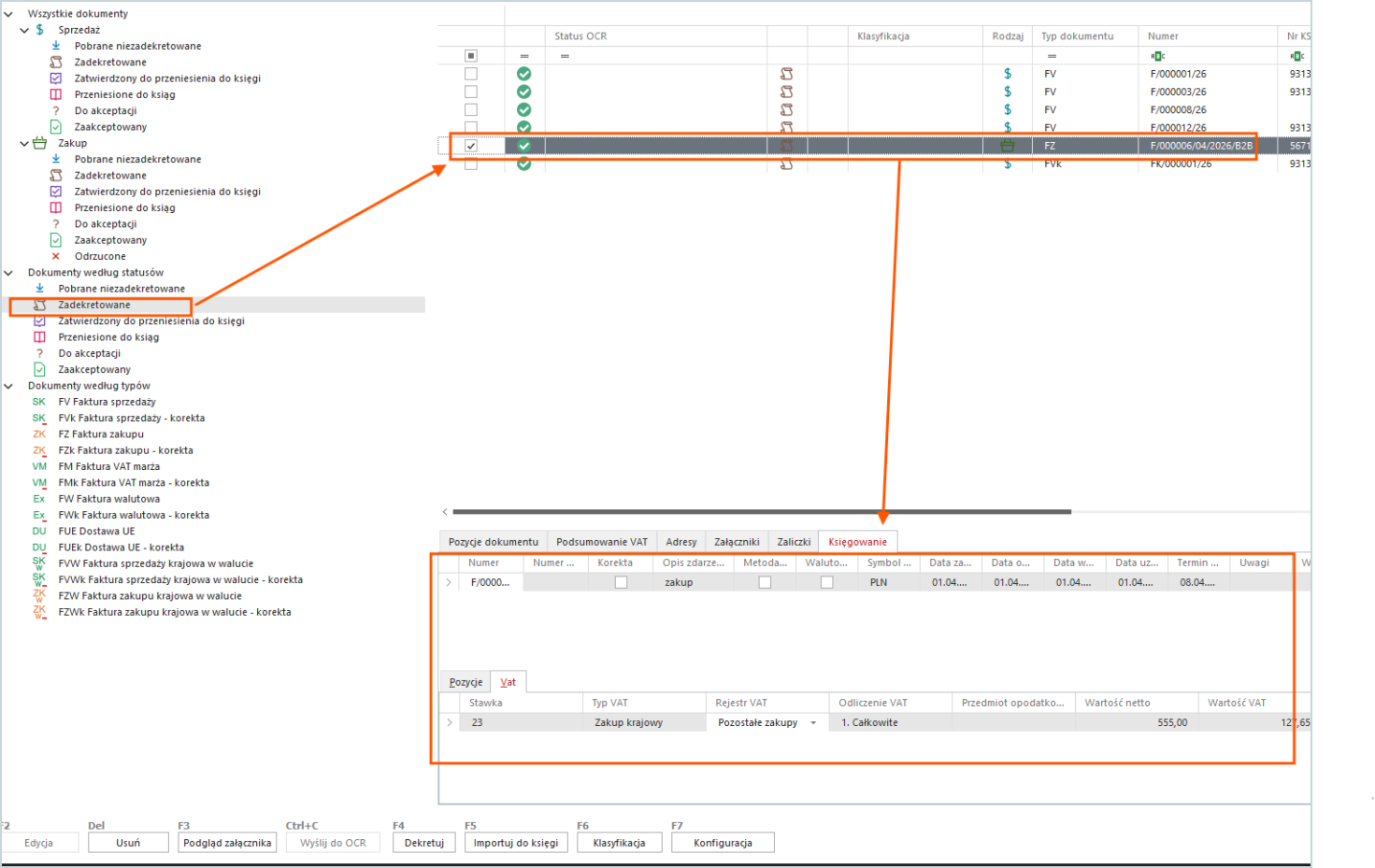Toggle the Korekta checkbox in Księgowanie row
Image resolution: width=1375 pixels, height=868 pixels.
pos(621,582)
